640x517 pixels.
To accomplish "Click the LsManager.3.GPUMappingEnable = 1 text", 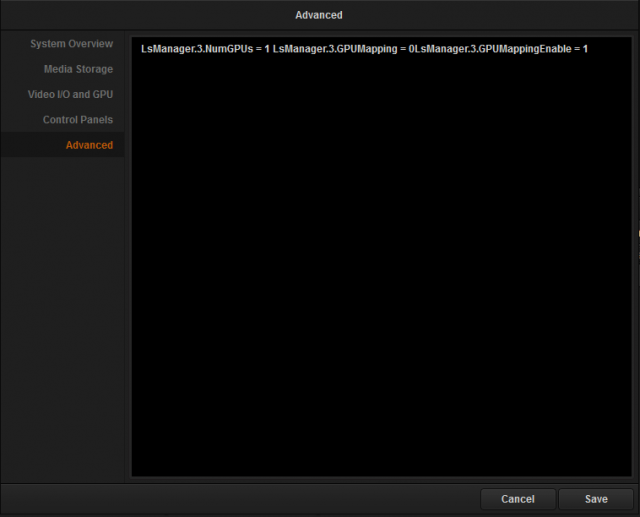I will point(501,49).
